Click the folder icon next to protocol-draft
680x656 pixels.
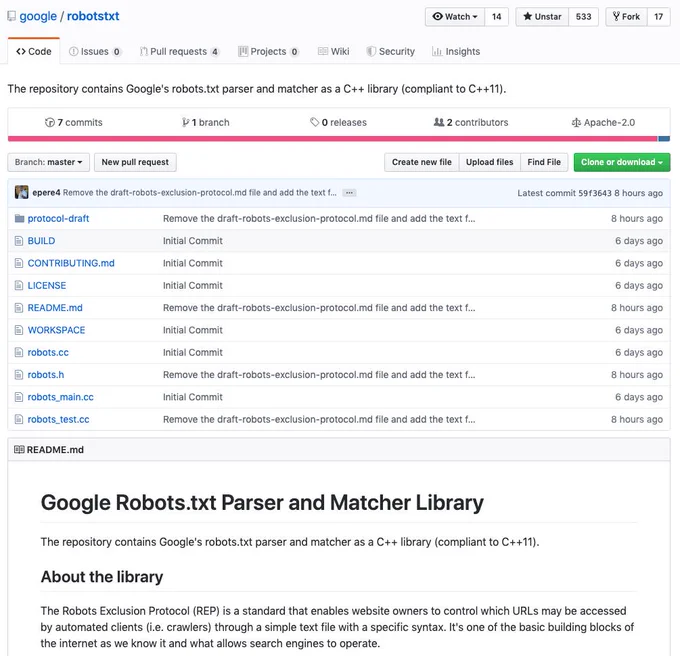coord(19,219)
